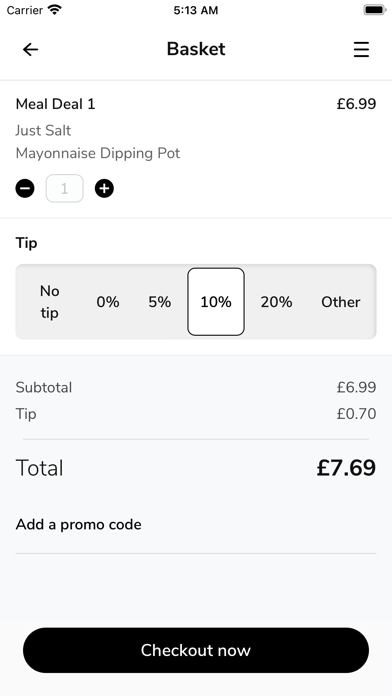Tap the £6.99 item price
This screenshot has width=392, height=696.
356,104
